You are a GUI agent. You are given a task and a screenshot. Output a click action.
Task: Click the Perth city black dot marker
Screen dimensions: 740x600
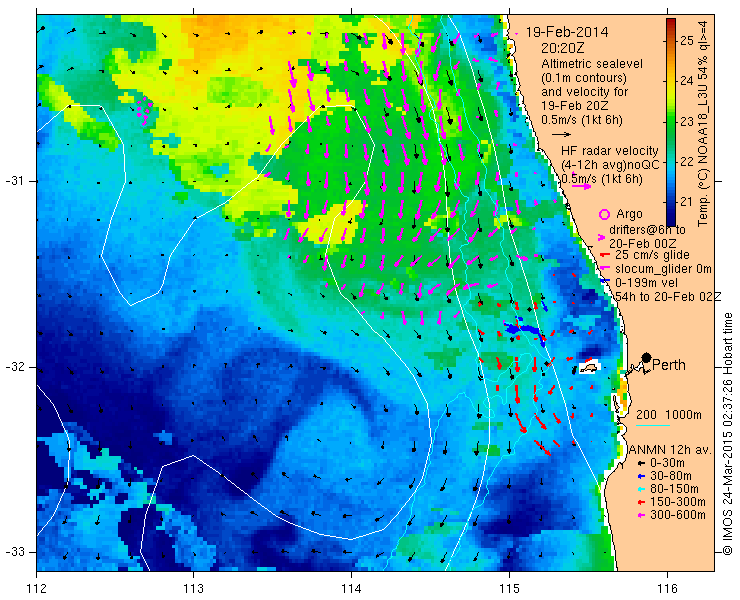click(x=647, y=357)
